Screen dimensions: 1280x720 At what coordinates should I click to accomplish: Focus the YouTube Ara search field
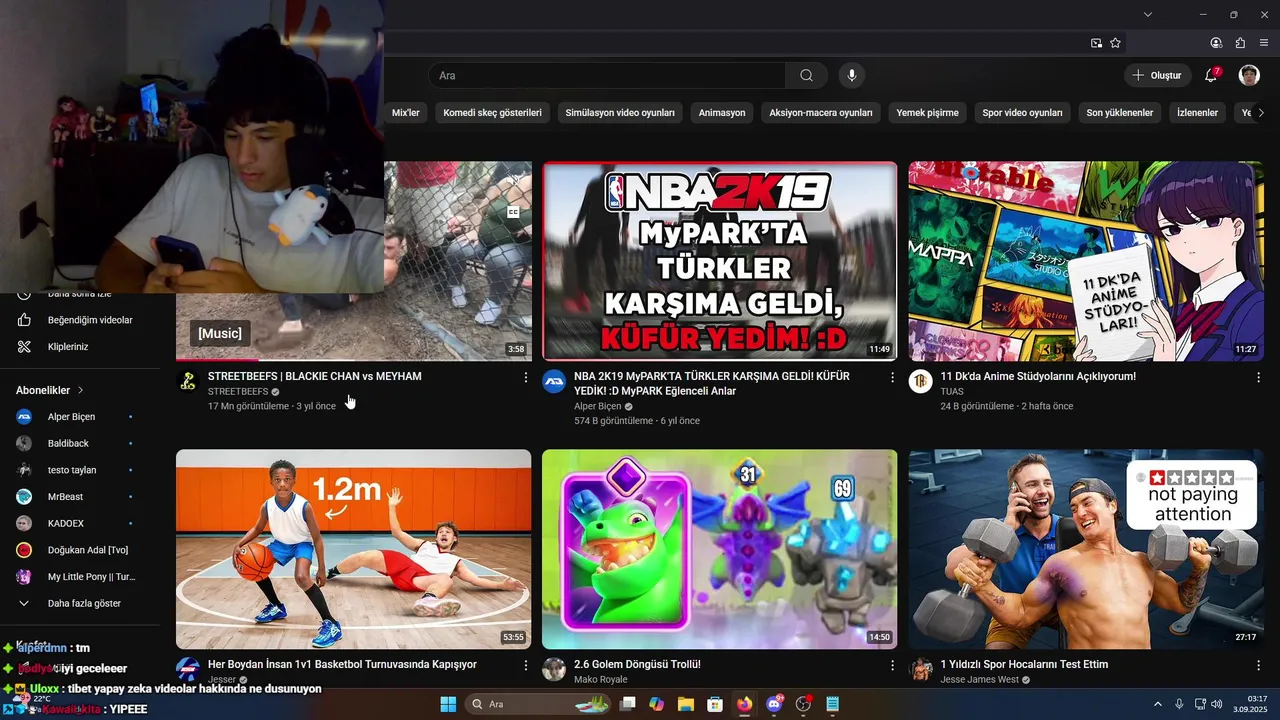click(x=607, y=75)
